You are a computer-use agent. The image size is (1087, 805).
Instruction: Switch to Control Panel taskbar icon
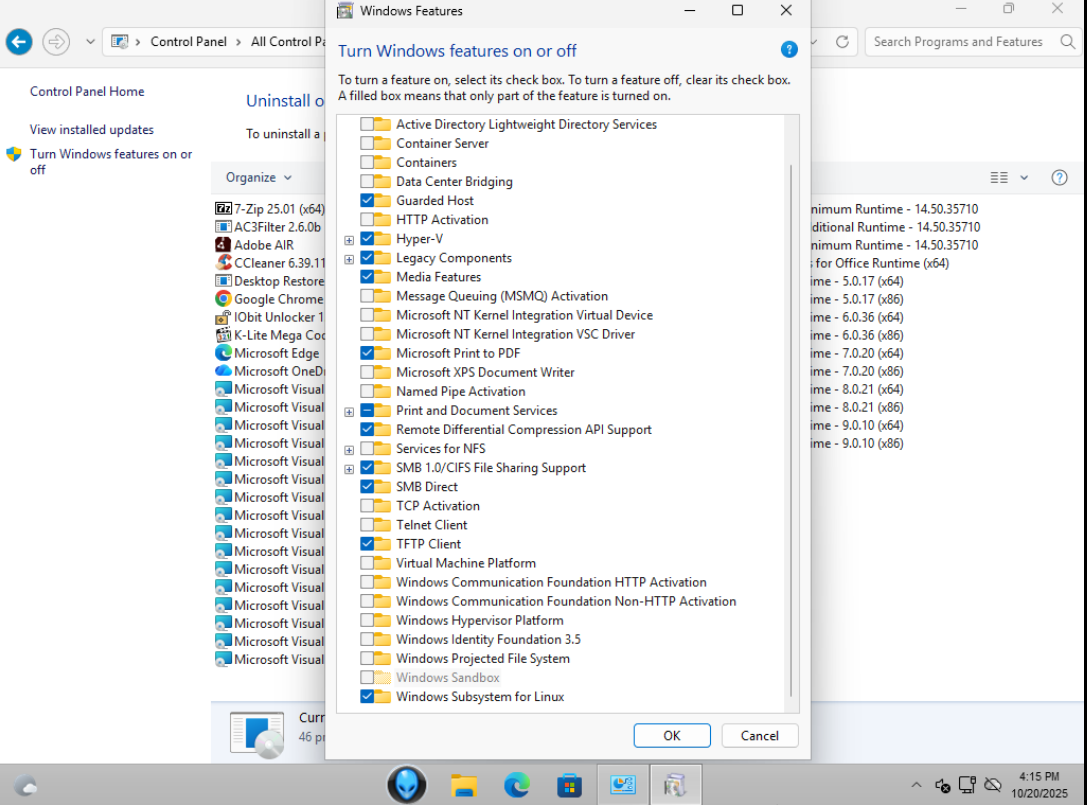[x=623, y=785]
